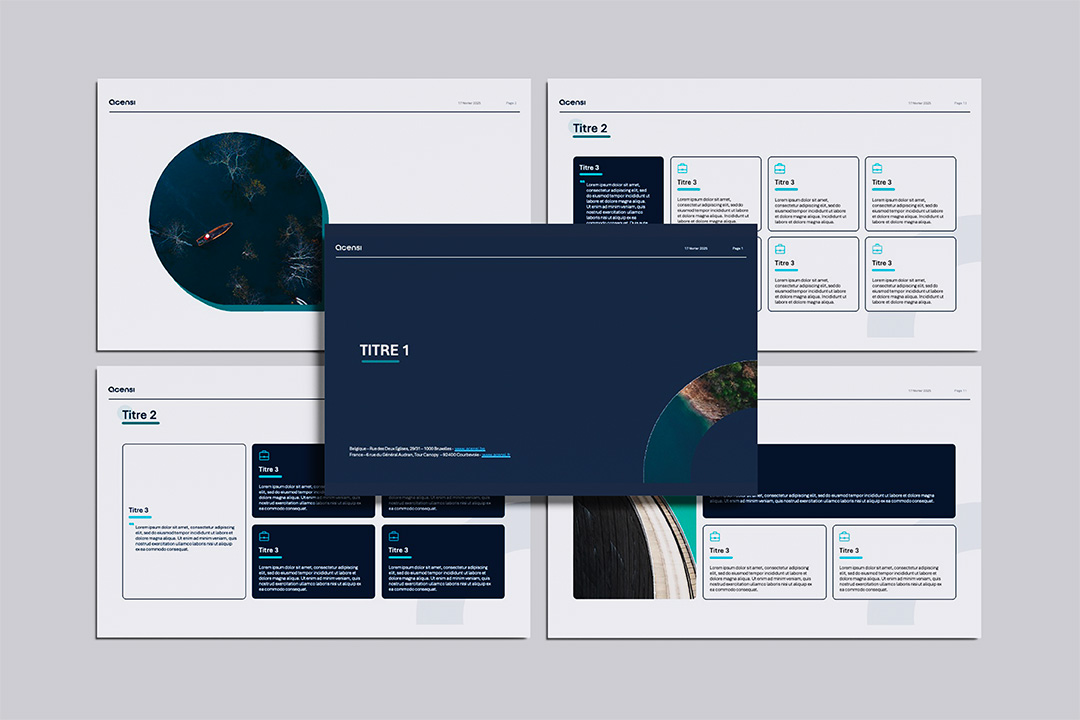
Task: Click the Acensi logo above the circular boat photo
Action: (x=122, y=102)
